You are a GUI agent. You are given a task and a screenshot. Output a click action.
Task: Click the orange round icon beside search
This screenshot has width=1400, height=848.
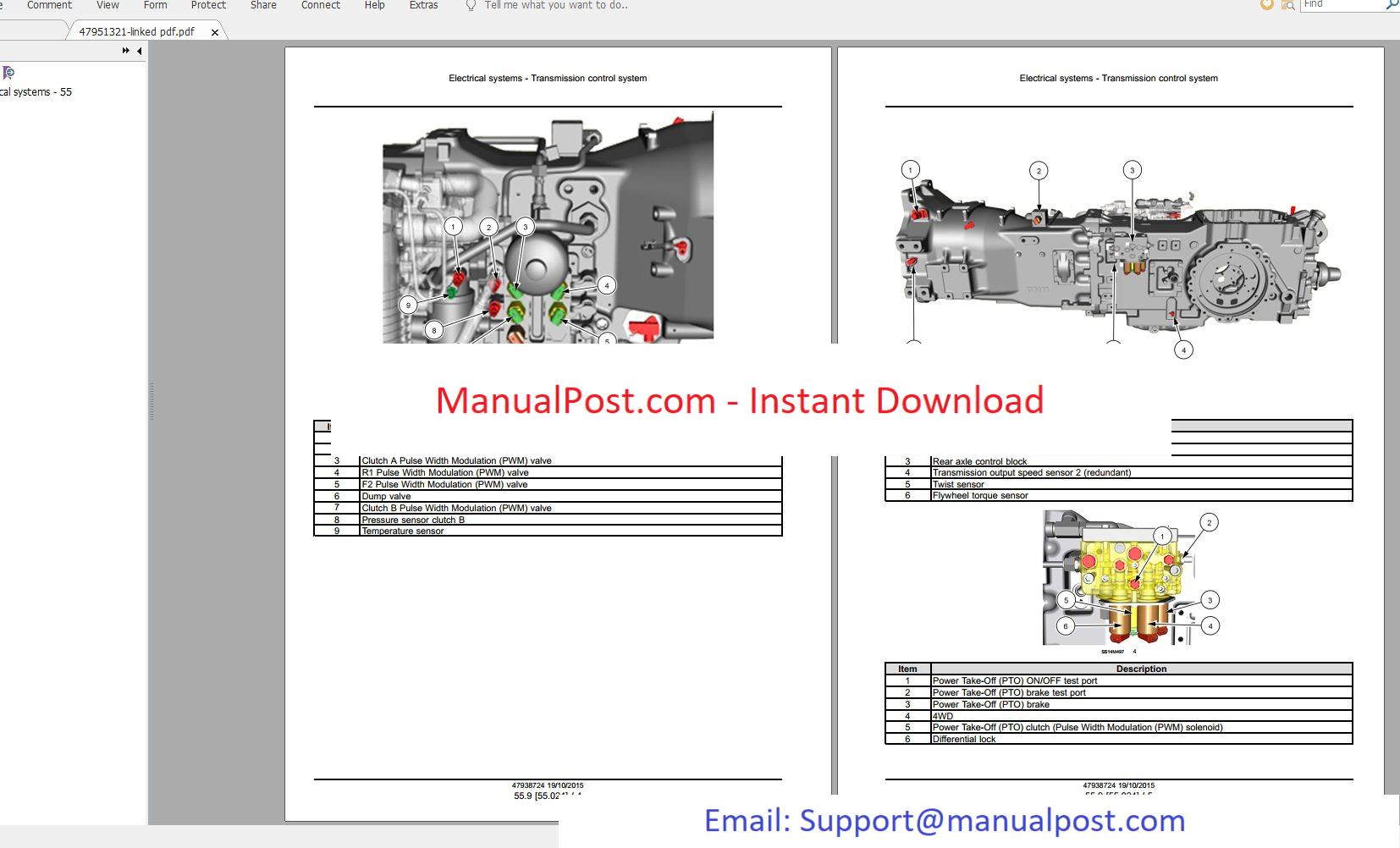[1266, 5]
